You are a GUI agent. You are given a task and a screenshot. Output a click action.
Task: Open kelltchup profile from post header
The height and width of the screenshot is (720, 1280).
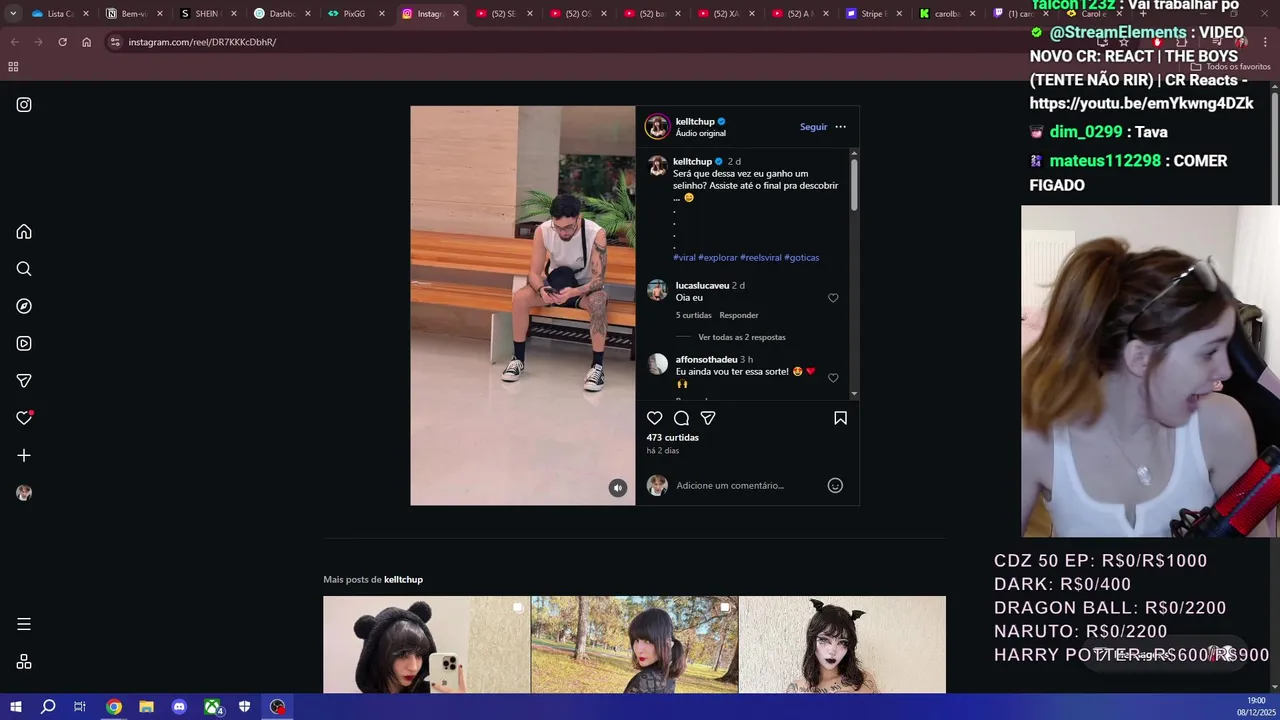click(695, 122)
